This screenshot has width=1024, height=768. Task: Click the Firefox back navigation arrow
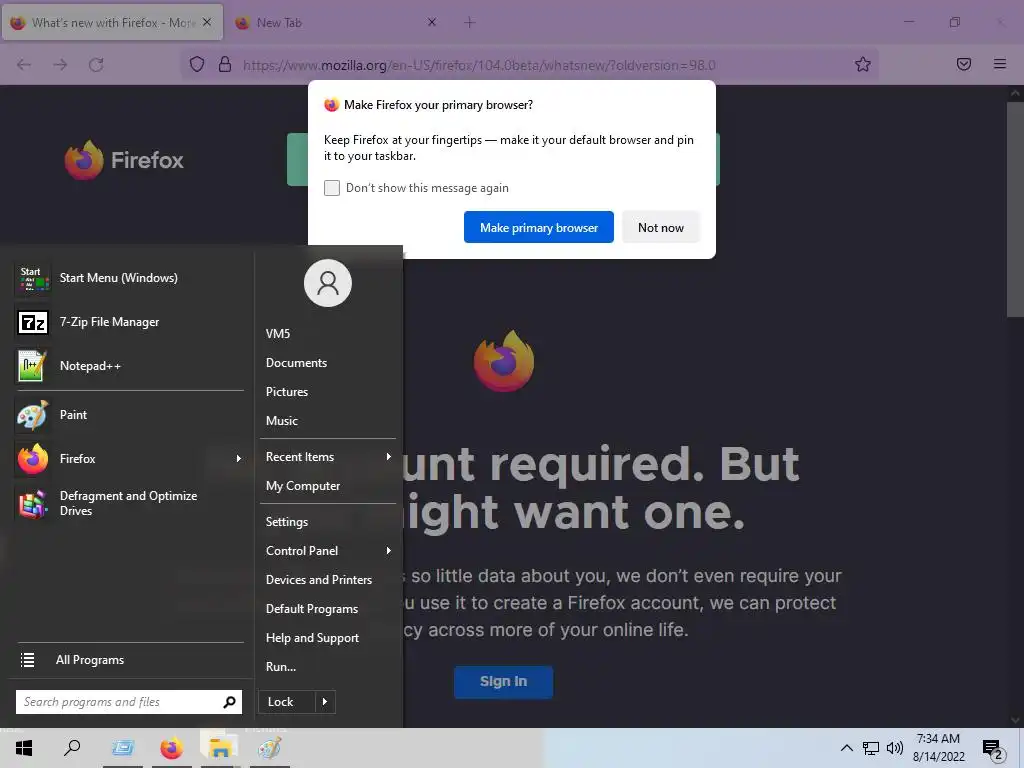pyautogui.click(x=24, y=65)
